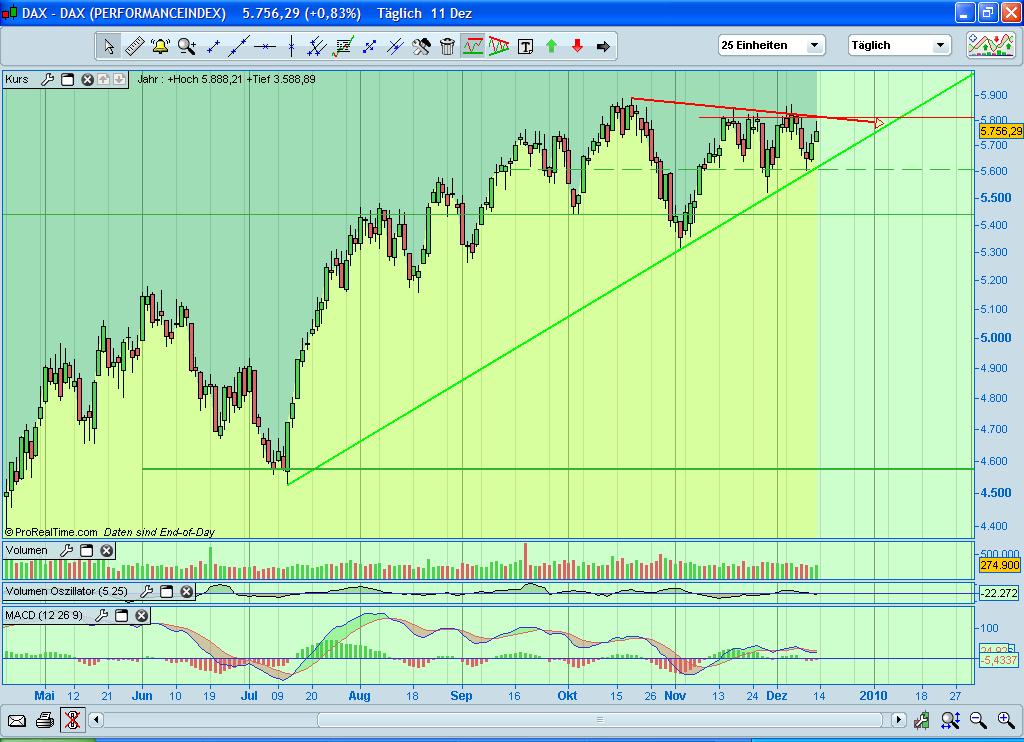Image resolution: width=1024 pixels, height=742 pixels.
Task: Toggle the scissors tool in the bottom bar
Action: 72,719
